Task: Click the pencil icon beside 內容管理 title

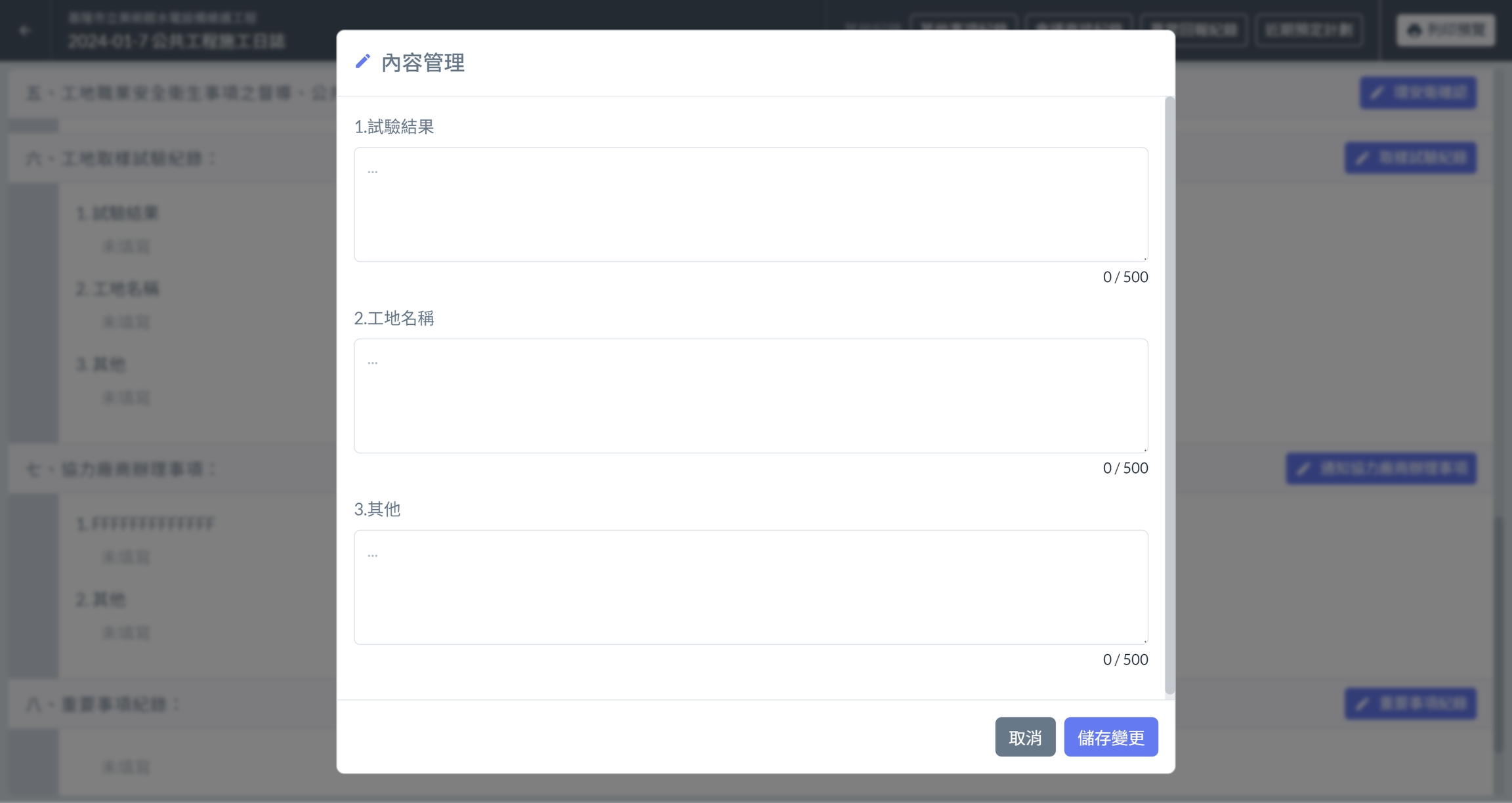Action: pos(363,62)
